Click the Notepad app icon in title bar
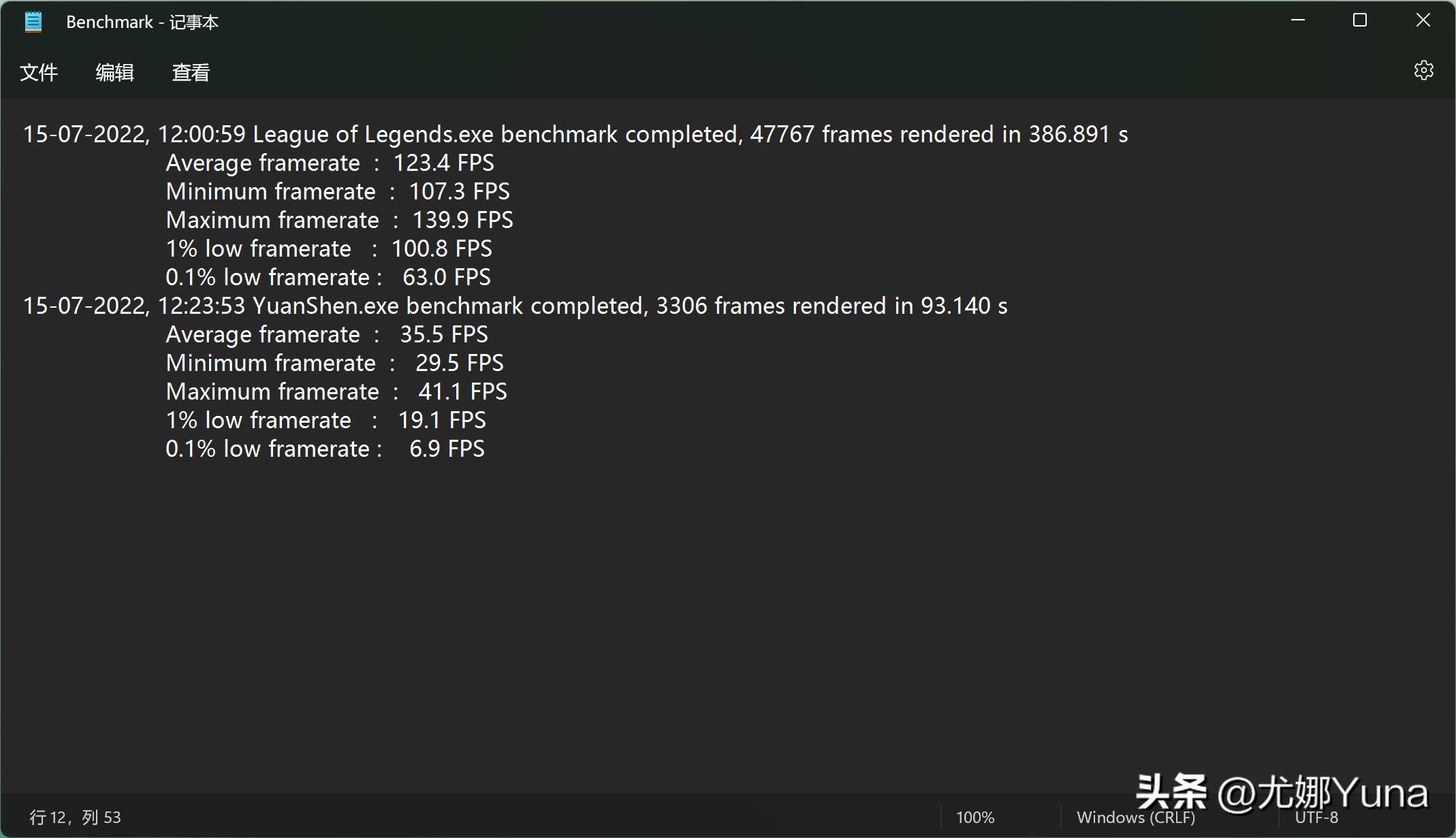This screenshot has width=1456, height=838. 33,22
